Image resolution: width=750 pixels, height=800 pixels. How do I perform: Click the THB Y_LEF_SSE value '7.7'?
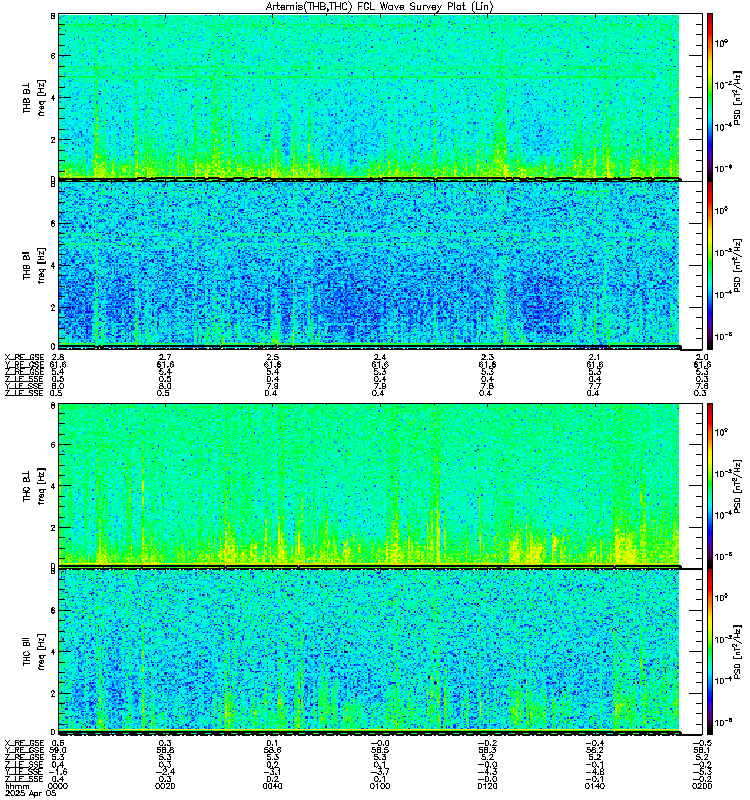[x=594, y=386]
